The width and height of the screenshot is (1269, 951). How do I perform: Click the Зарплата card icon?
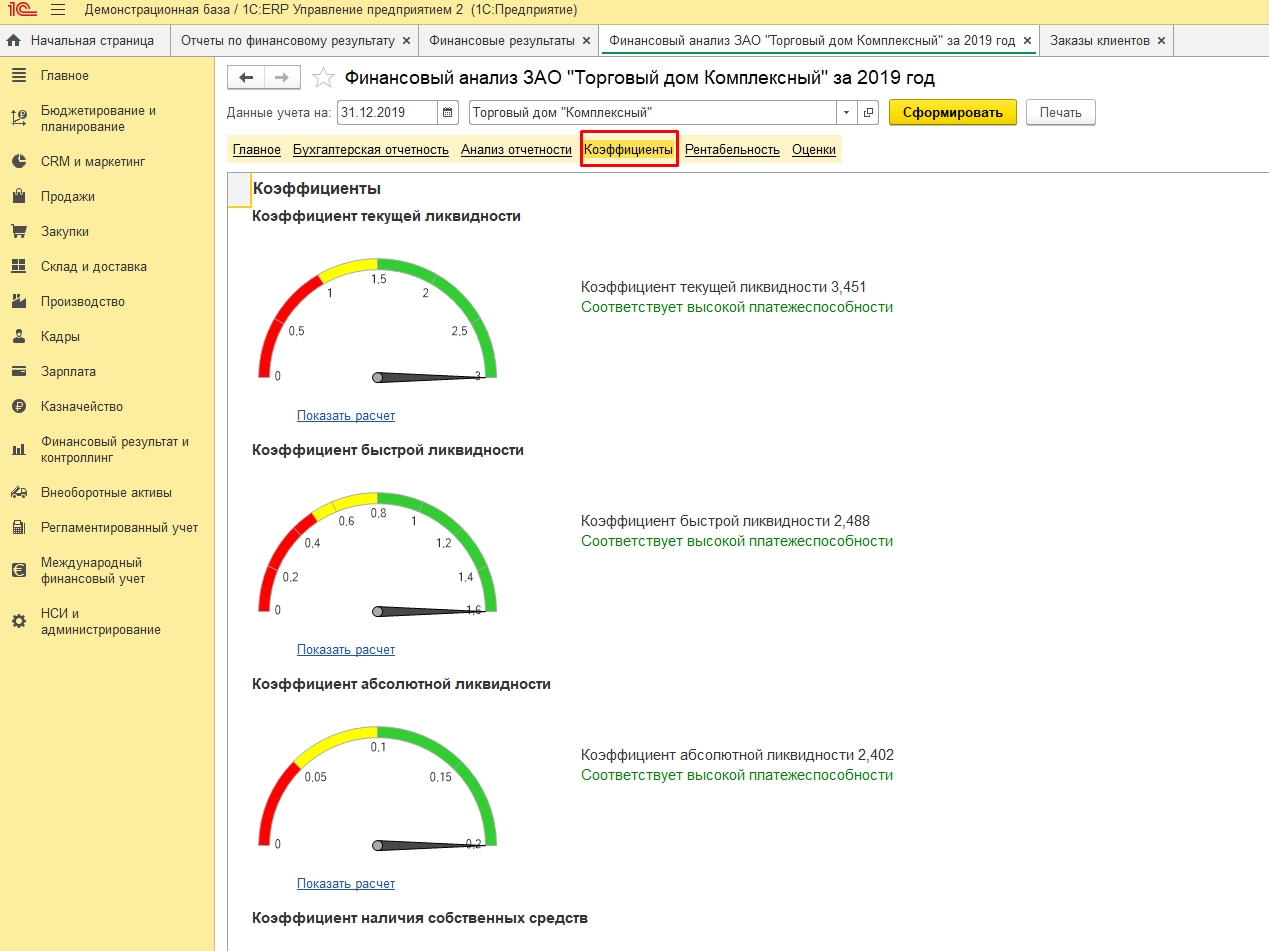point(18,371)
